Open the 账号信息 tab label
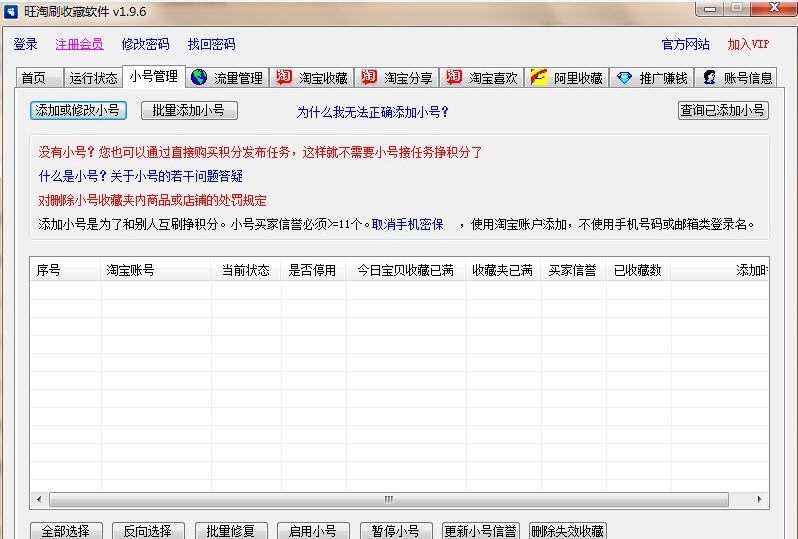Viewport: 798px width, 539px height. 748,78
